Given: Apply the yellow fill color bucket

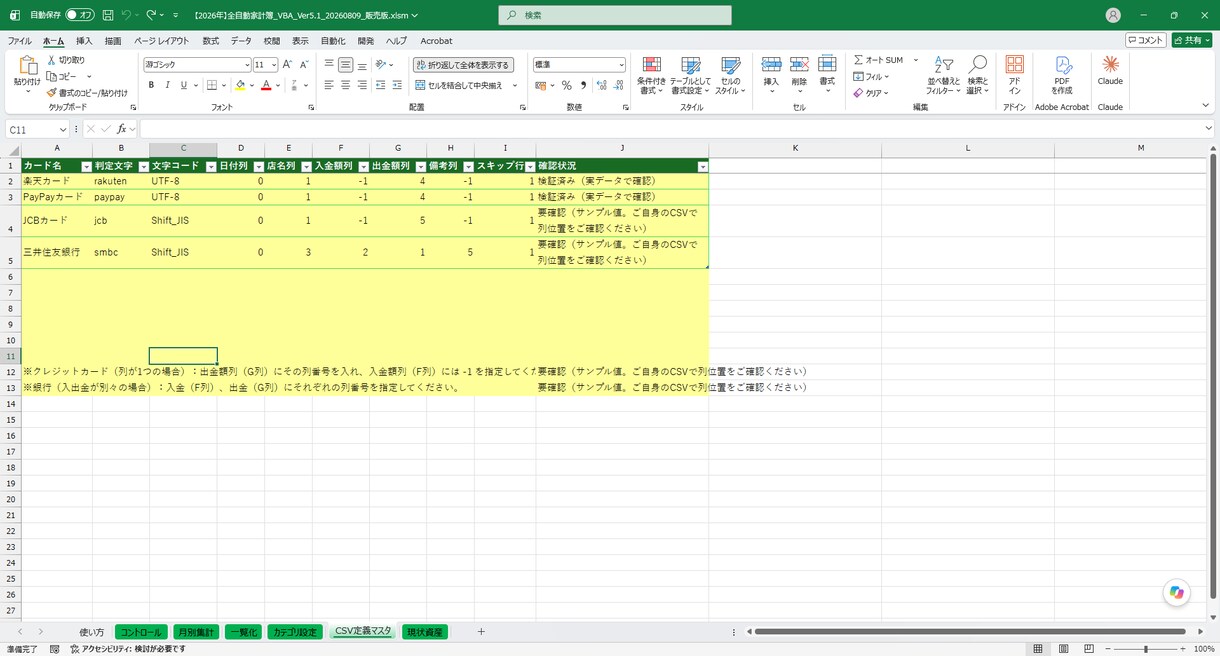Looking at the screenshot, I should 240,86.
